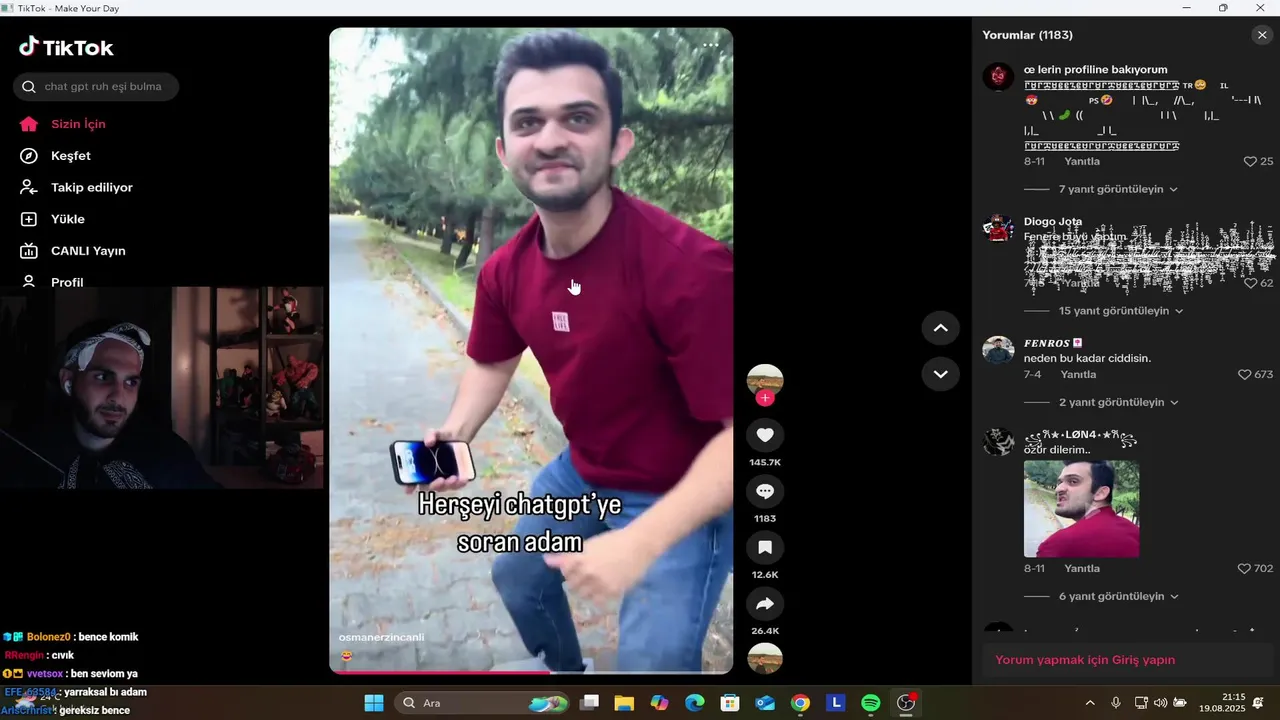Like the LØN4 comment with 702 likes

[x=1245, y=568]
